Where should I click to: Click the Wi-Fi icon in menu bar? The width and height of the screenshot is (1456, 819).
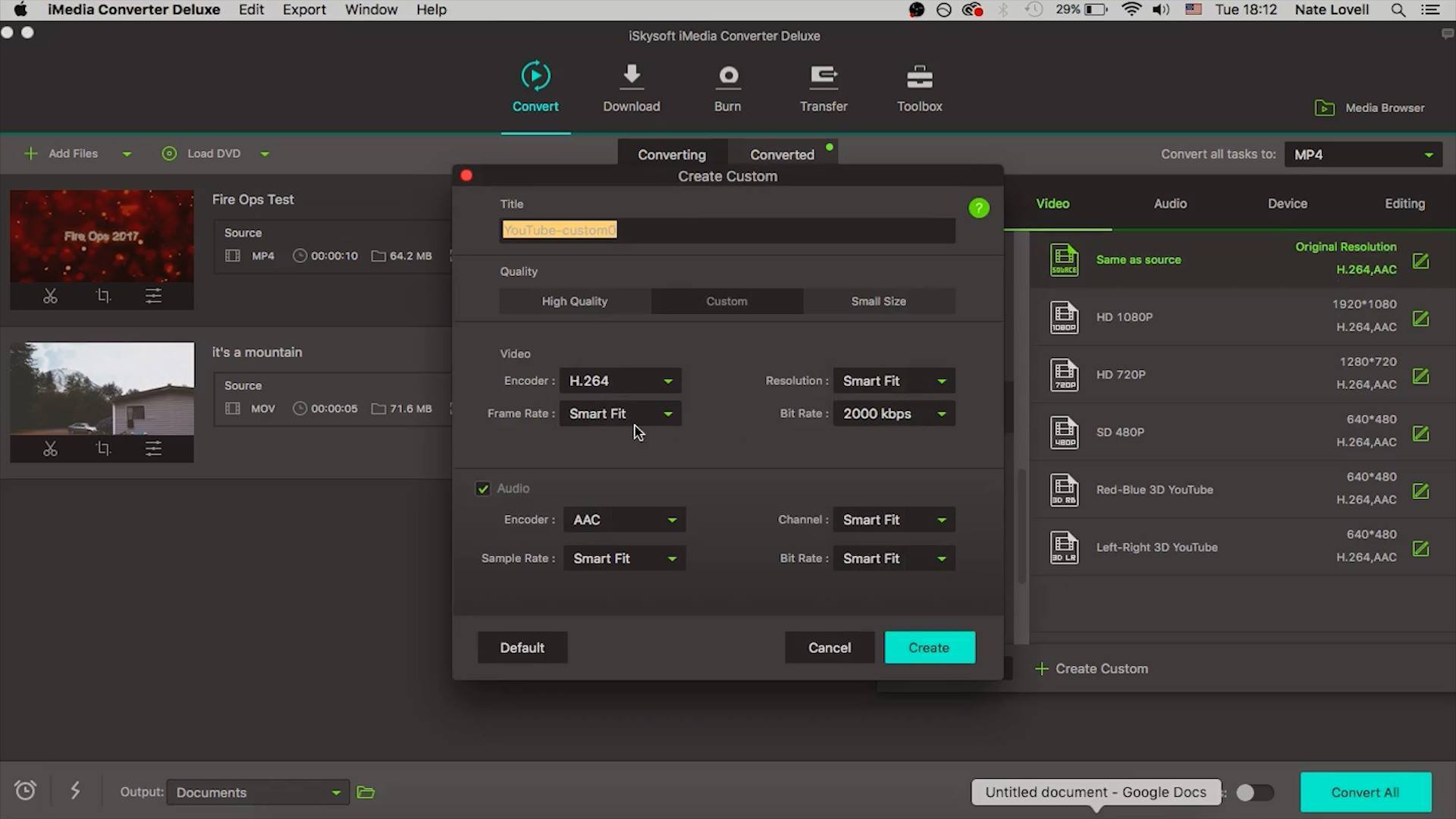coord(1131,10)
